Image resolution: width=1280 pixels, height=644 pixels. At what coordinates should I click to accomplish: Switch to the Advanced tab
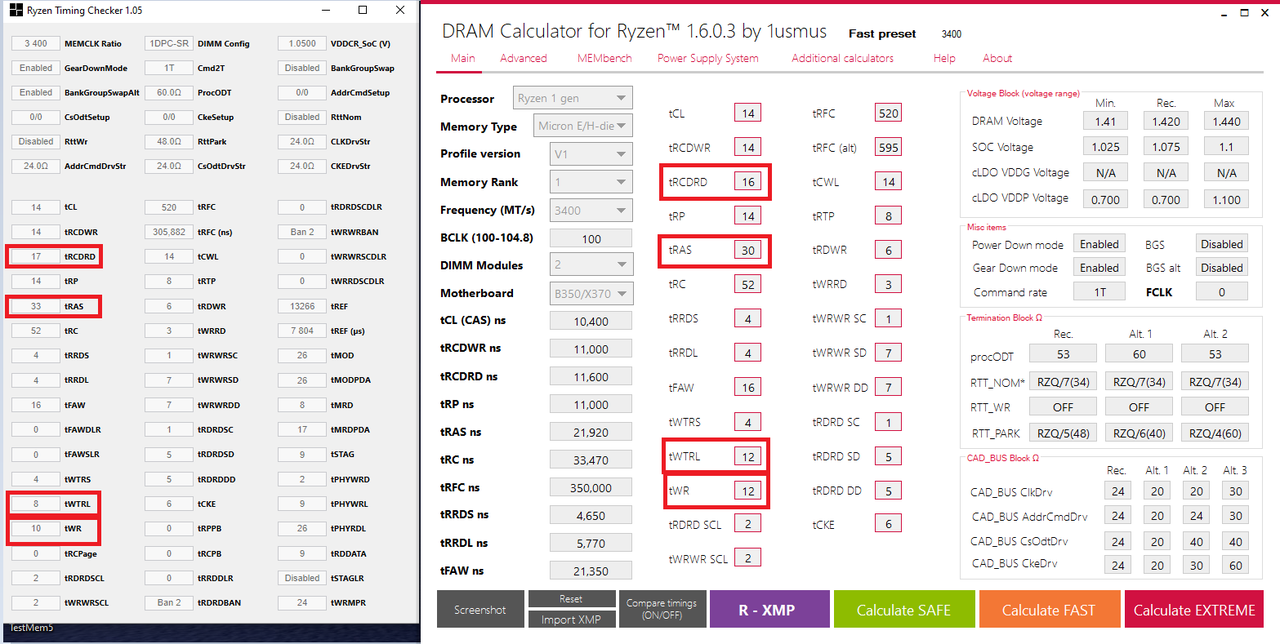tap(523, 58)
